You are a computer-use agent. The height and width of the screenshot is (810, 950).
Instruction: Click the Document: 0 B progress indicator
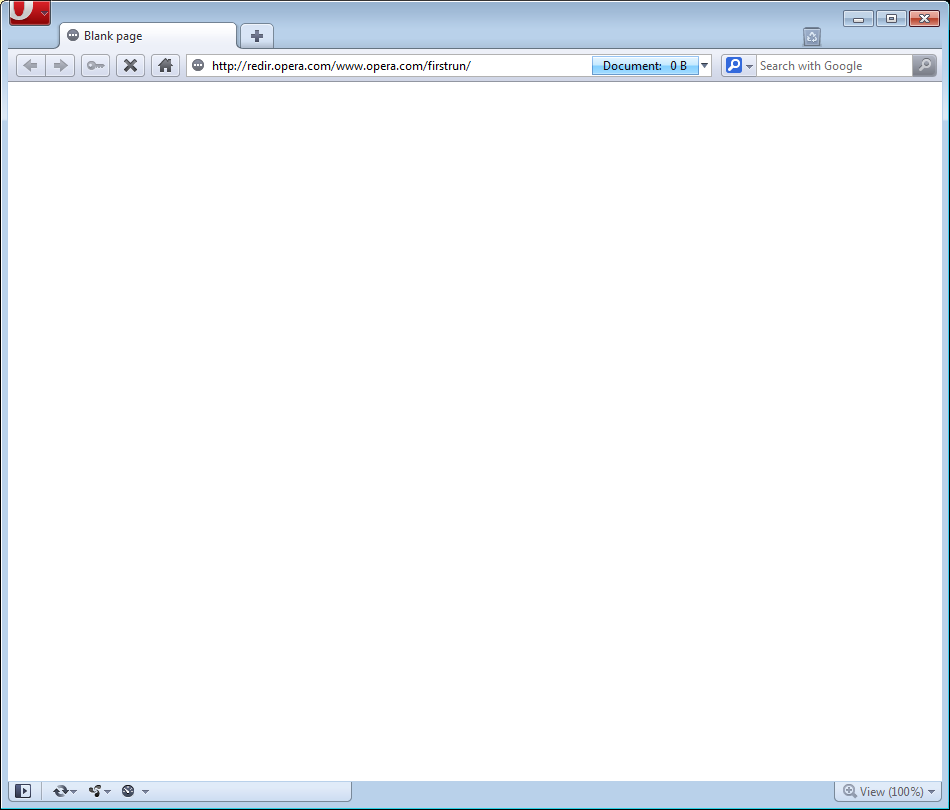click(x=645, y=66)
